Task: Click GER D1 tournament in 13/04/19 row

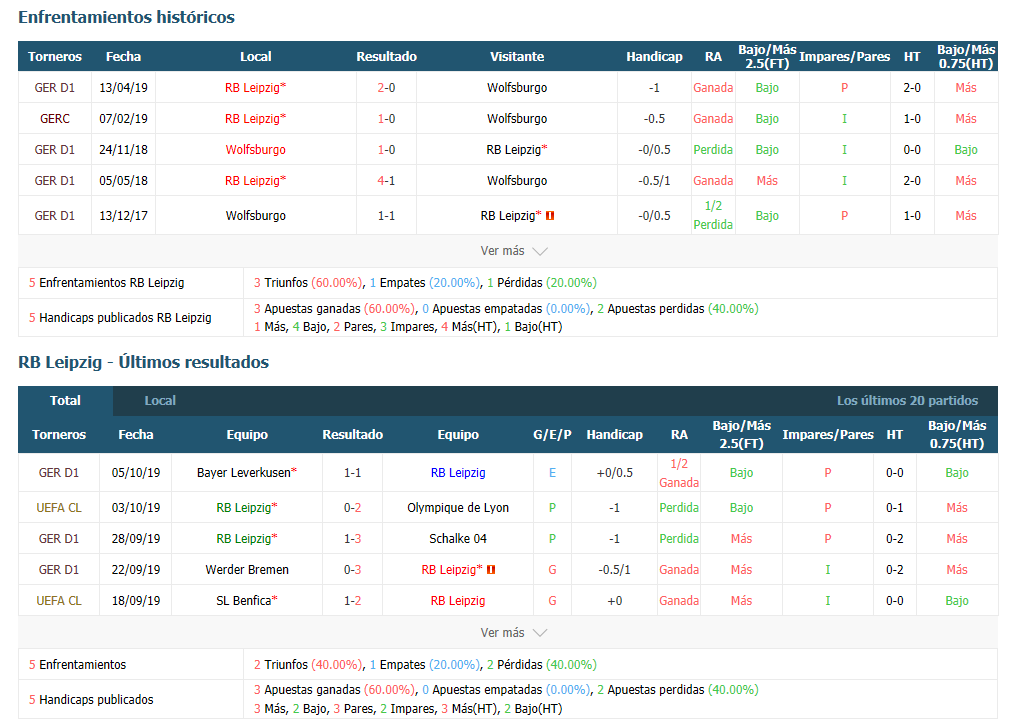Action: 55,88
